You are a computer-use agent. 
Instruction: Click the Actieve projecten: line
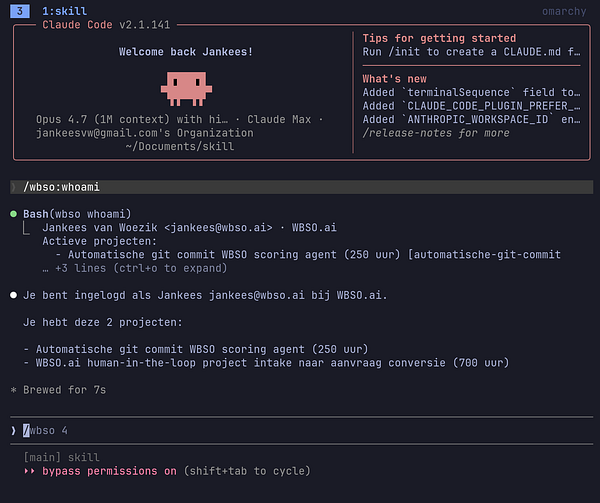point(99,241)
